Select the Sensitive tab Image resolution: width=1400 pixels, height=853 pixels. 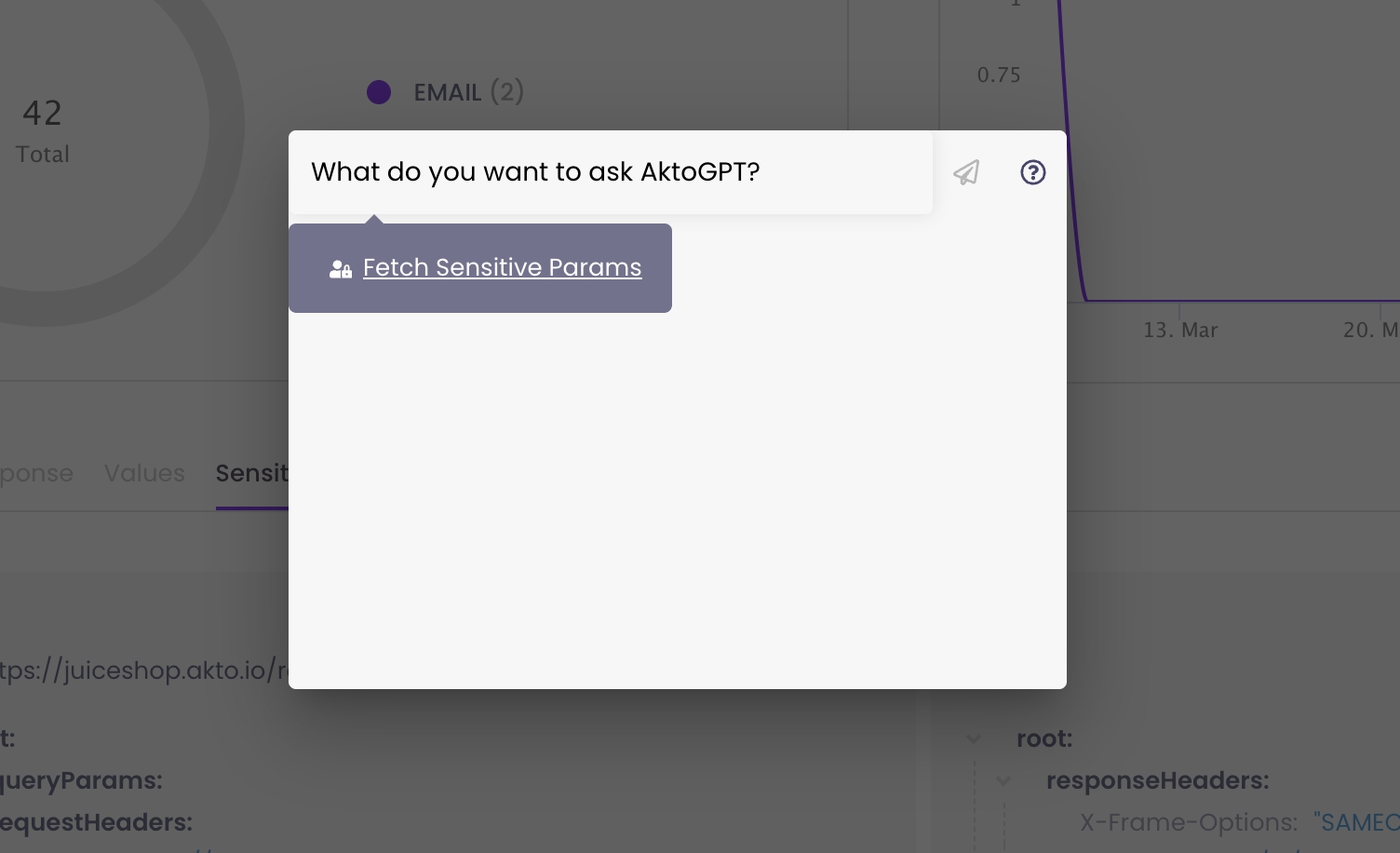(251, 473)
